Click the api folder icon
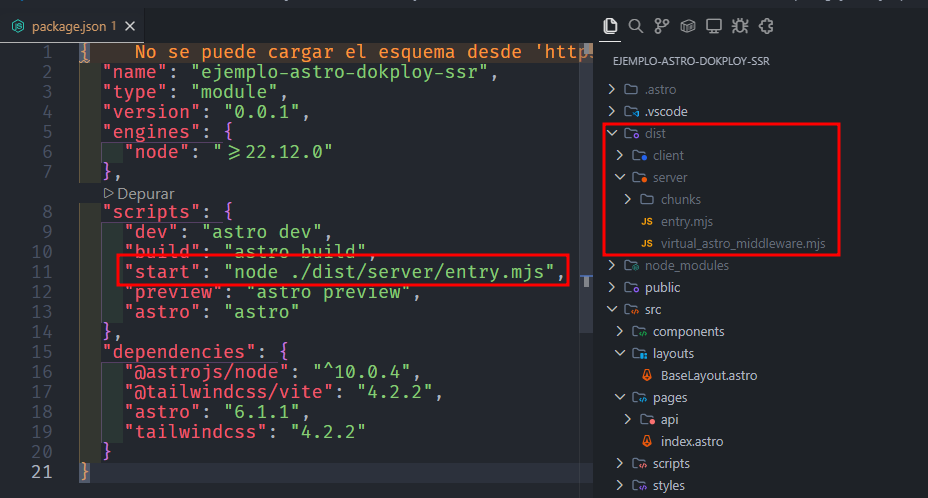This screenshot has width=928, height=498. (x=647, y=419)
